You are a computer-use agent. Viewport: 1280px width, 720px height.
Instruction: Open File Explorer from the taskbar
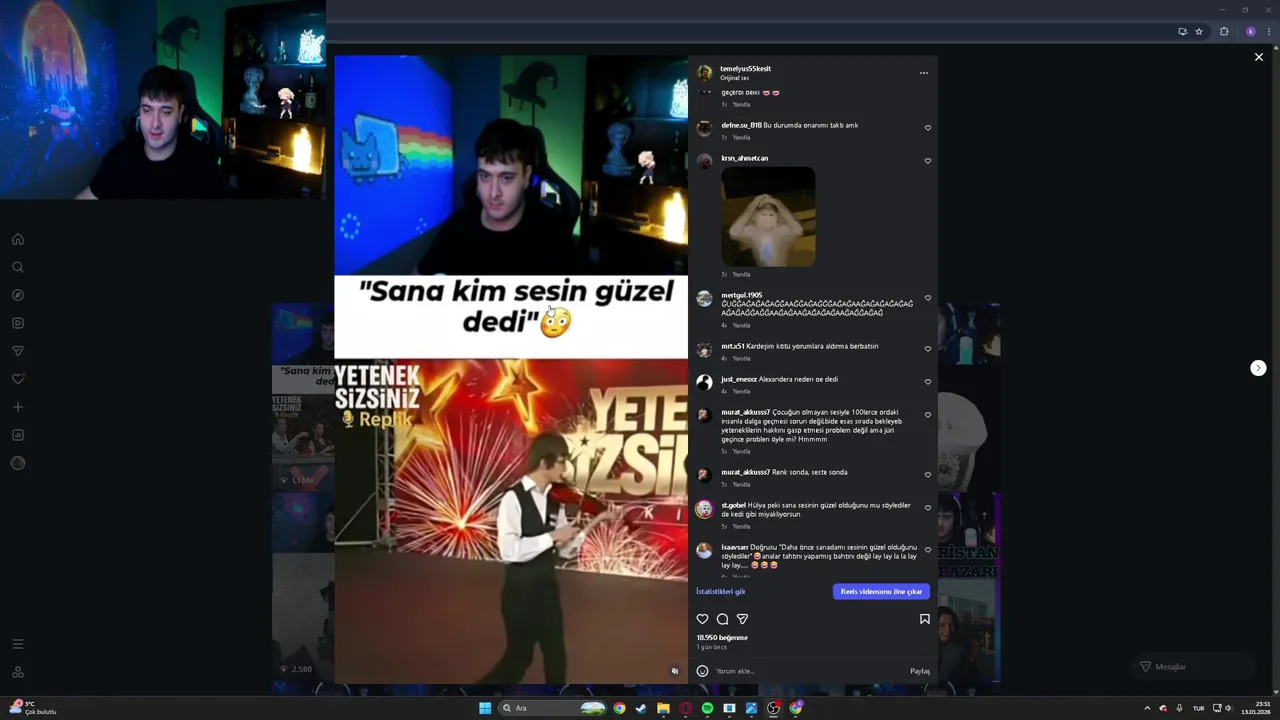tap(663, 708)
